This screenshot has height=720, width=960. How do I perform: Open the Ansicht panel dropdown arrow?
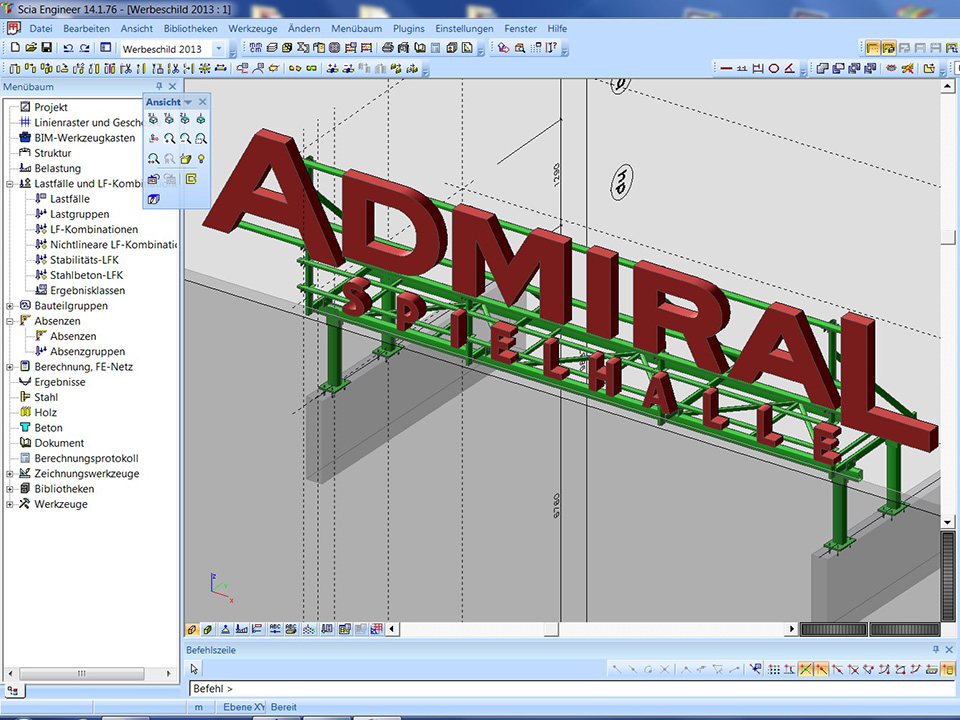188,102
